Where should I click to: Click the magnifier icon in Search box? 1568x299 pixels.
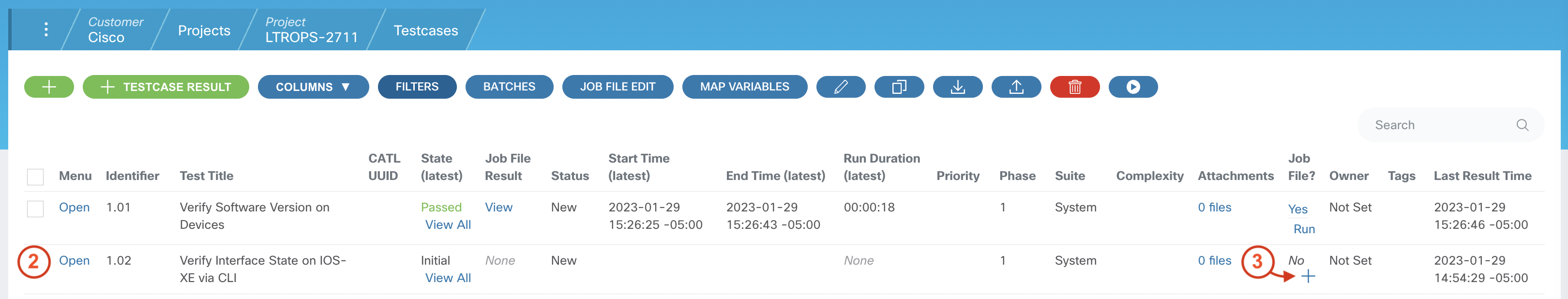(1522, 125)
